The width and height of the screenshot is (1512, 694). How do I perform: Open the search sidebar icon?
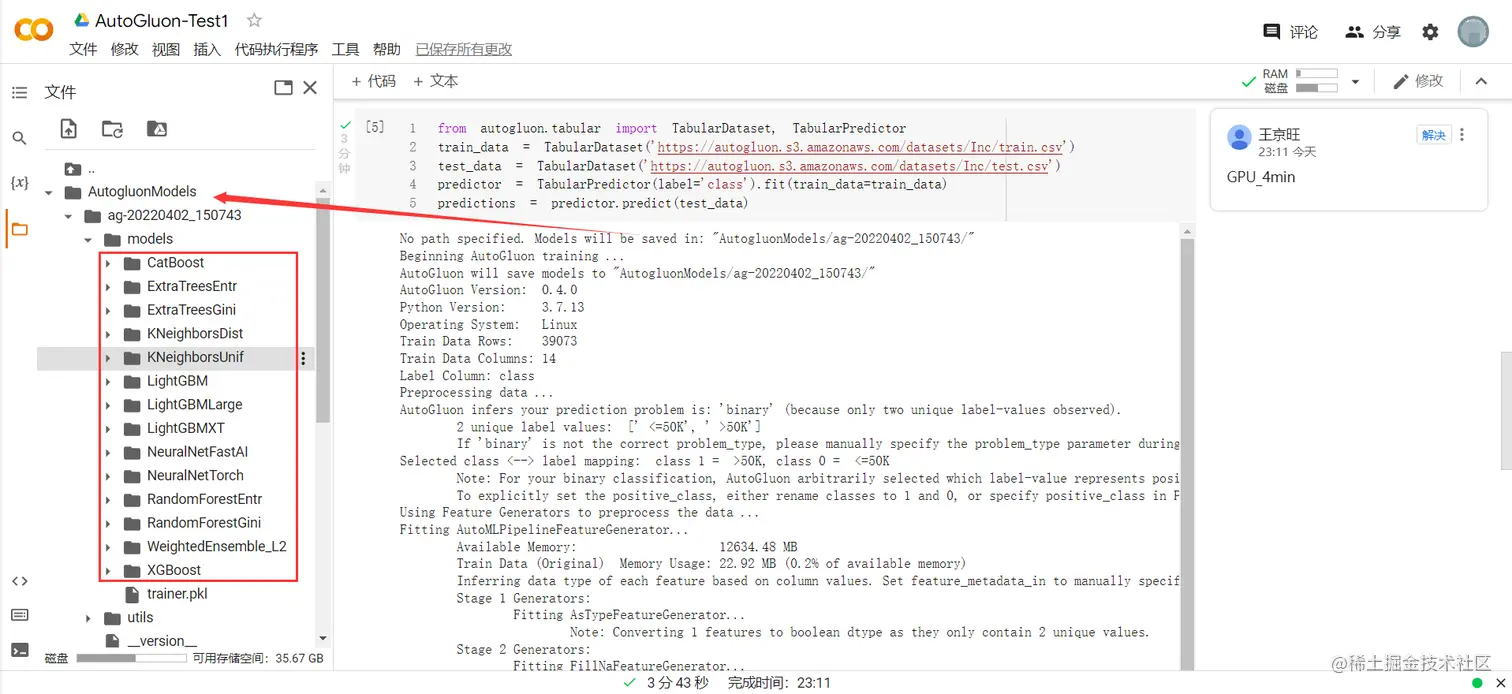tap(19, 138)
